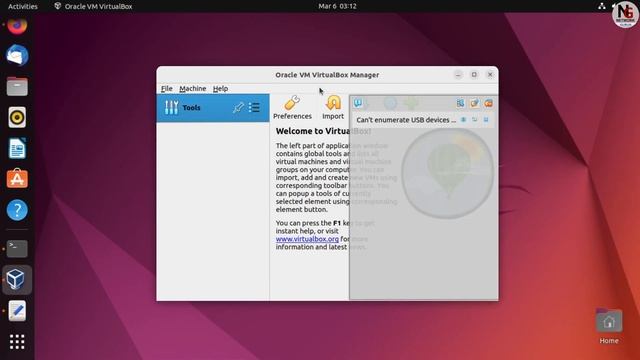The height and width of the screenshot is (360, 640).
Task: Open the clock showing Mar 6 03:12
Action: click(338, 6)
